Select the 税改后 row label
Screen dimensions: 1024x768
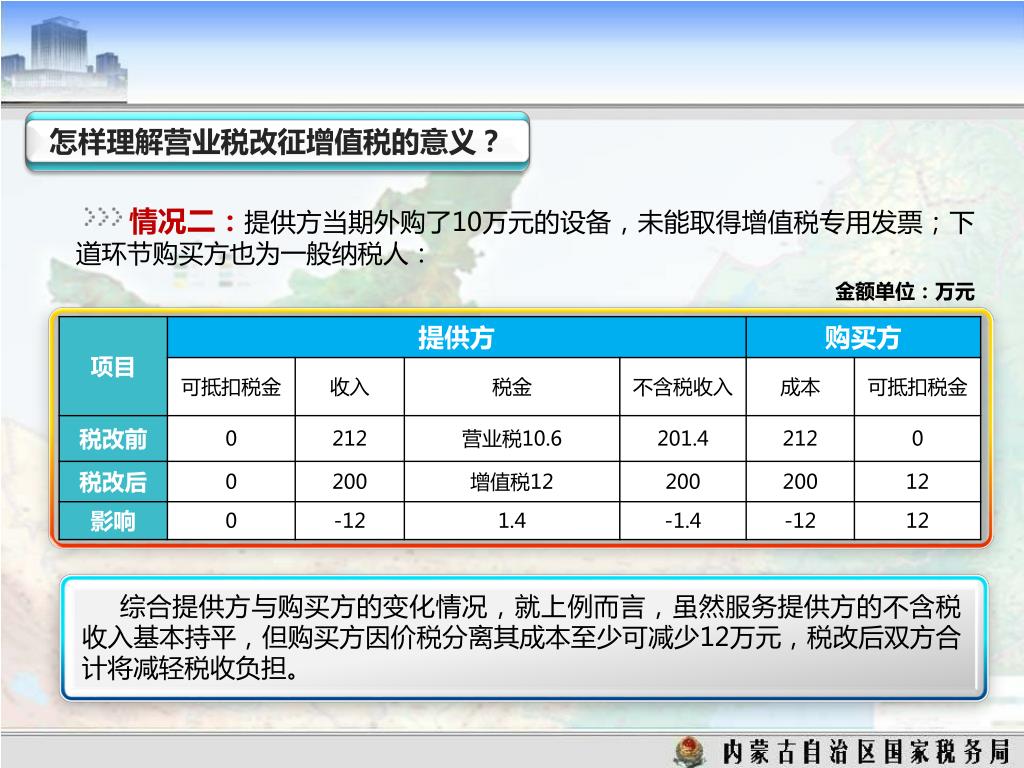pyautogui.click(x=113, y=482)
